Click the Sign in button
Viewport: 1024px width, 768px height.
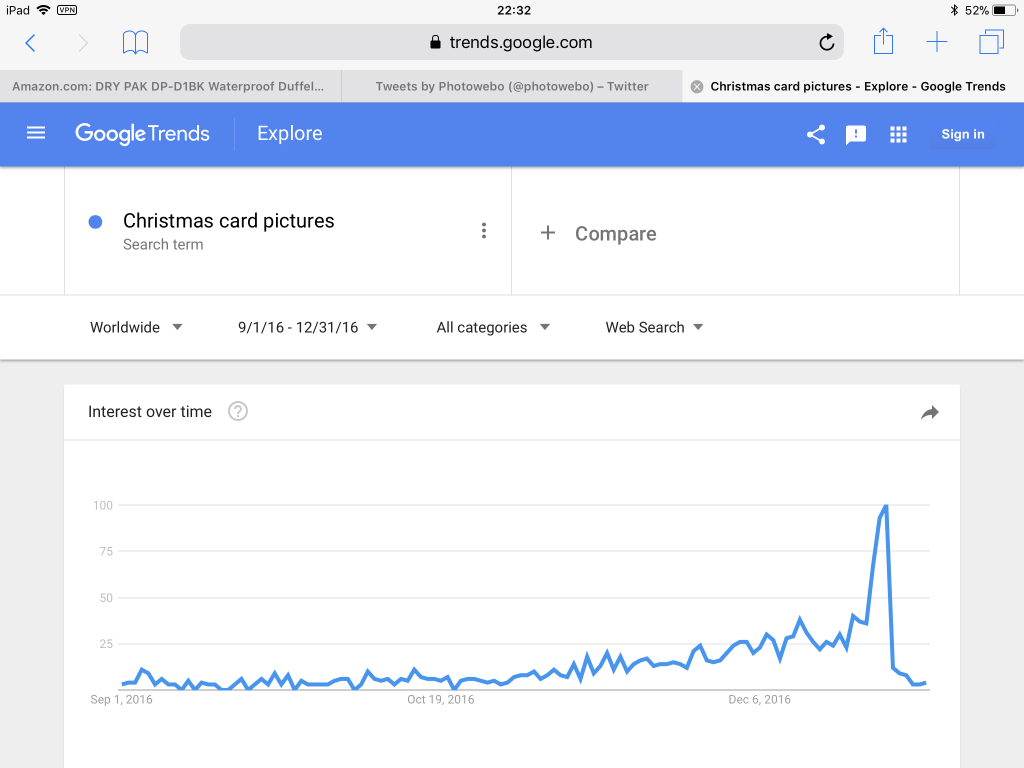click(962, 134)
